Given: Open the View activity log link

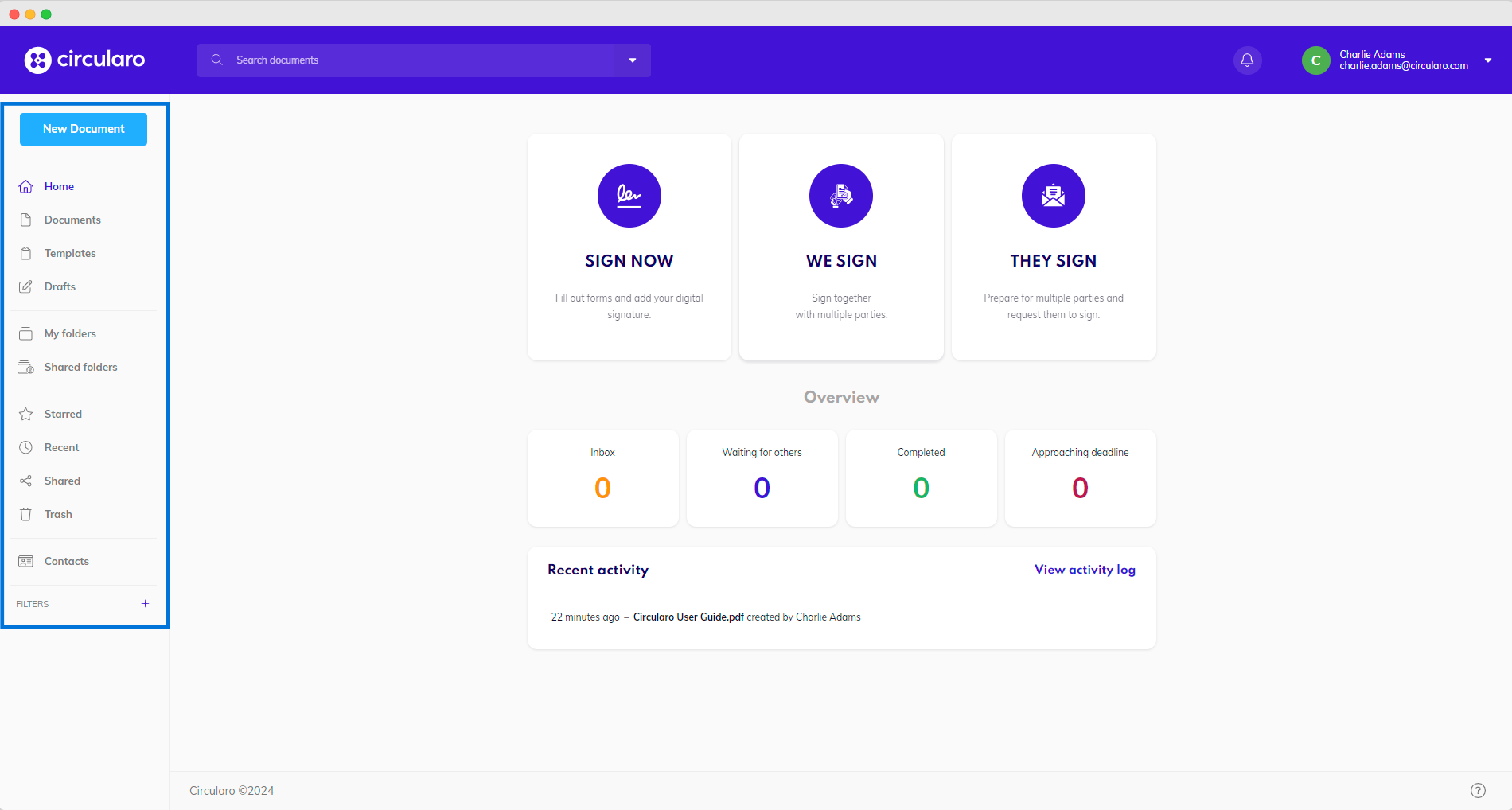Looking at the screenshot, I should pos(1085,570).
